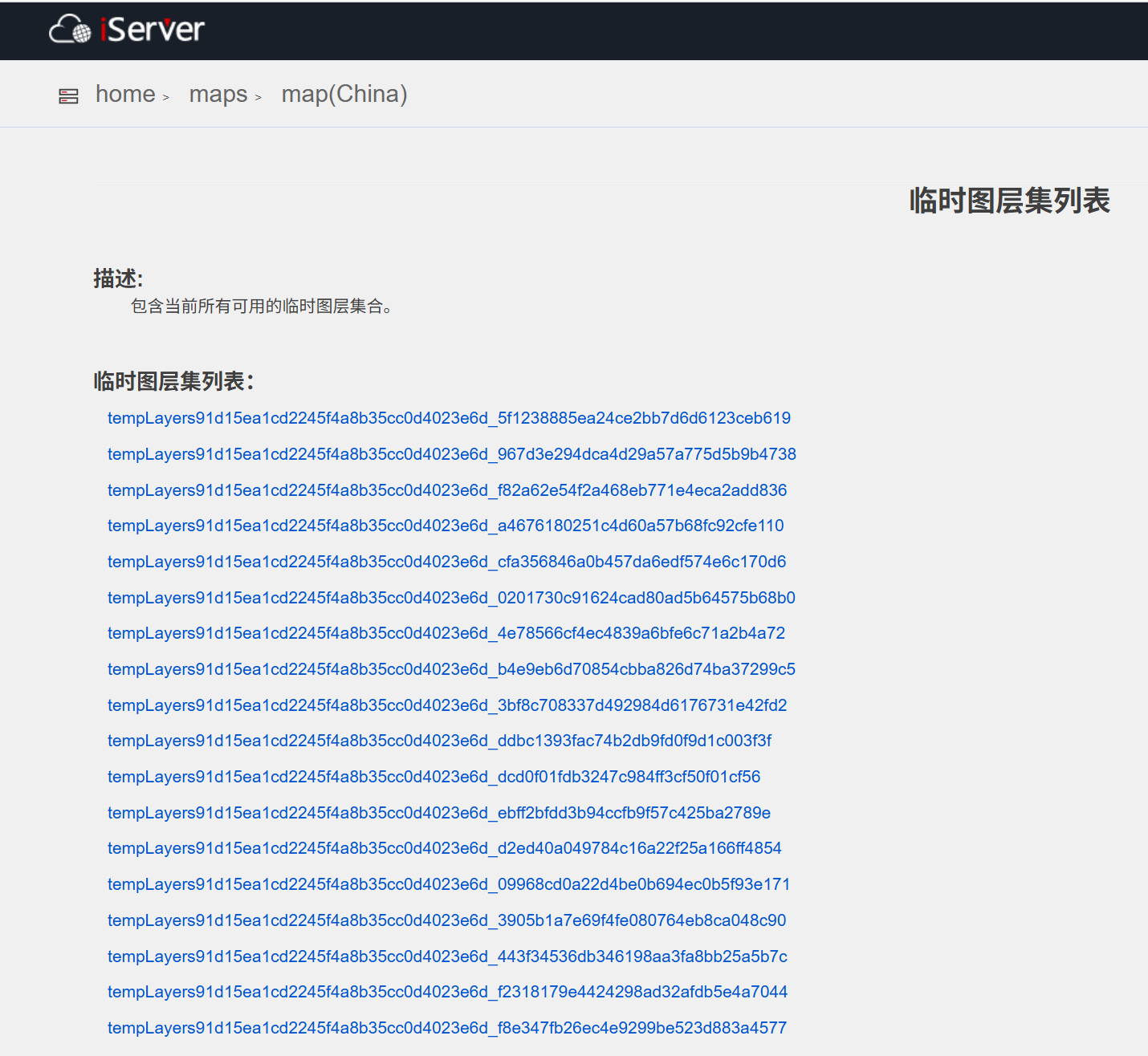Viewport: 1148px width, 1056px height.
Task: Open tempLayers link ending dcd0f01fdb3247c984ff3cf50f01cf56
Action: click(x=434, y=777)
